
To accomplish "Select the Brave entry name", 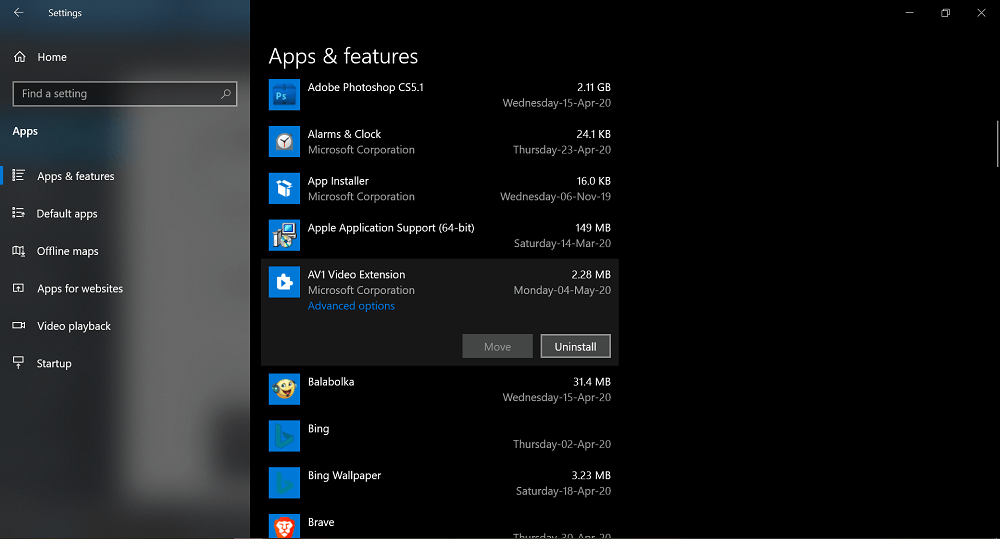I will (x=321, y=522).
